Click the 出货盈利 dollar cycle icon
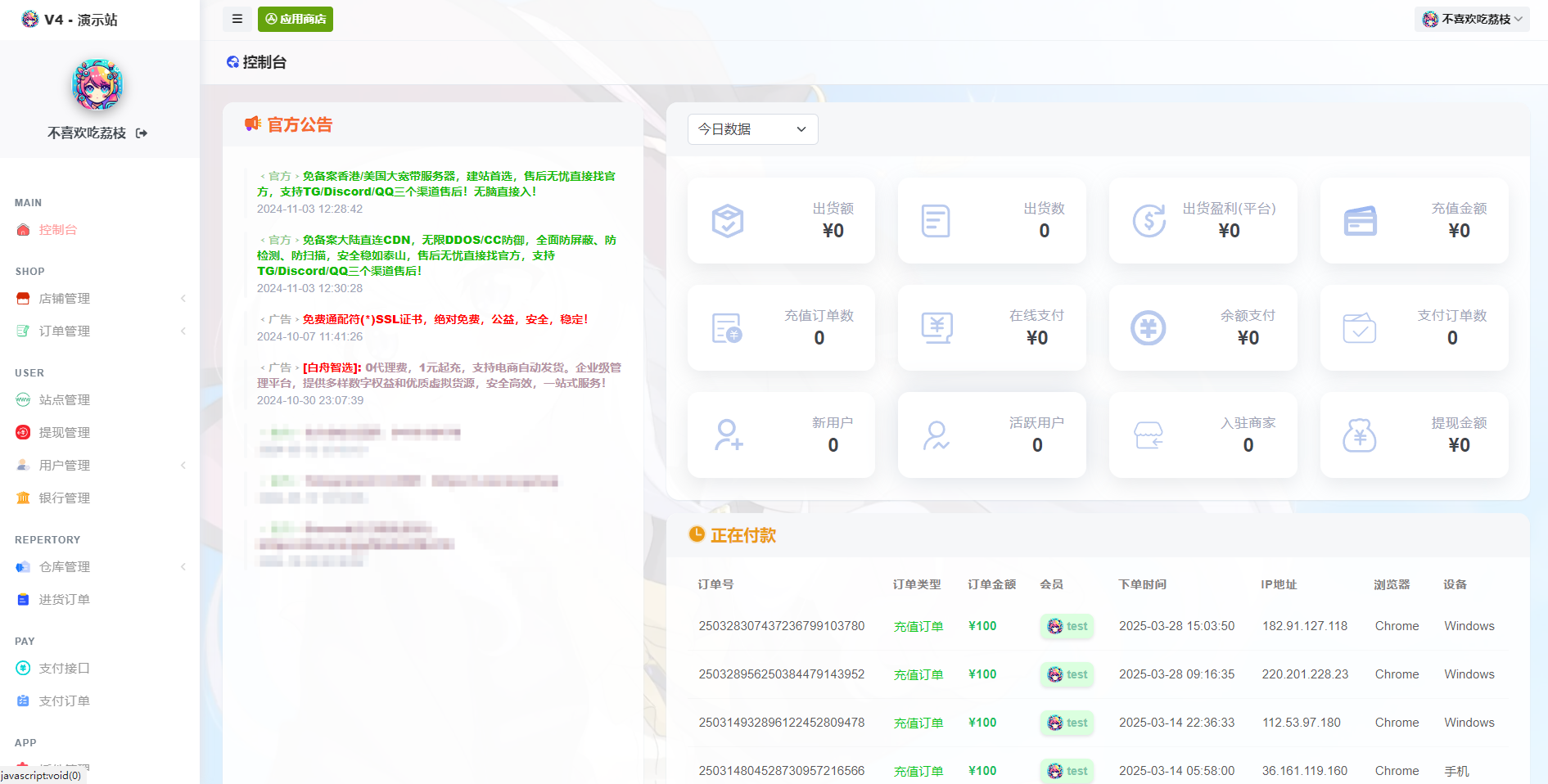The height and width of the screenshot is (784, 1548). pos(1149,221)
